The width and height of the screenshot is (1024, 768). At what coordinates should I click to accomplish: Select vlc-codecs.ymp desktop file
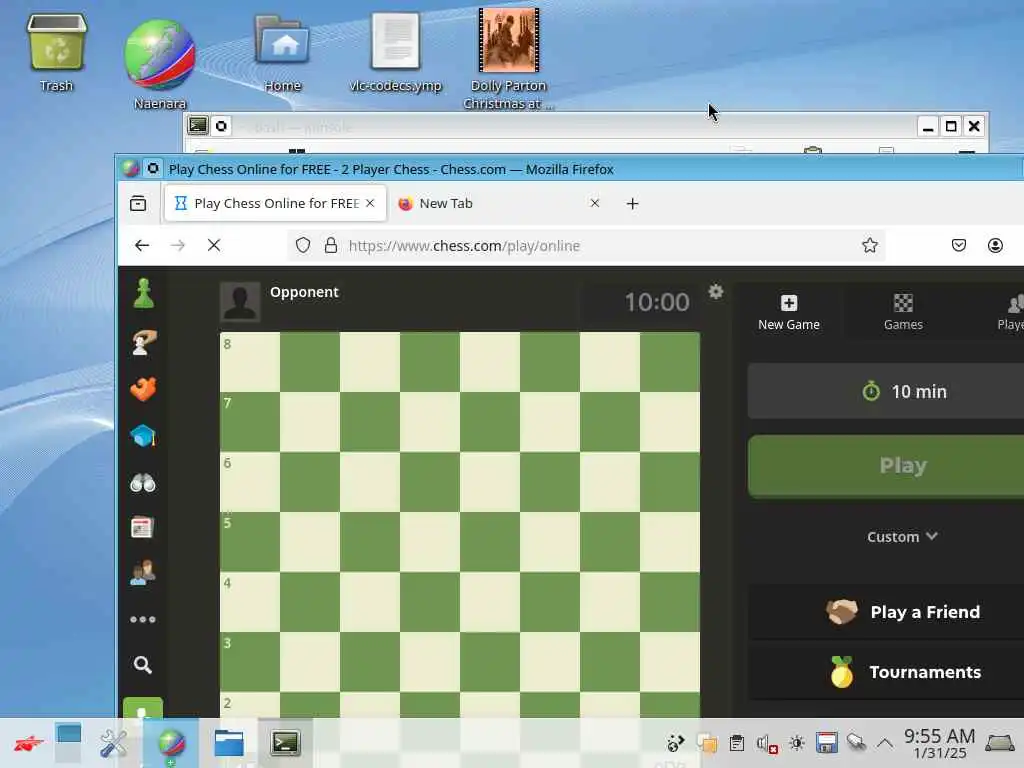tap(395, 52)
